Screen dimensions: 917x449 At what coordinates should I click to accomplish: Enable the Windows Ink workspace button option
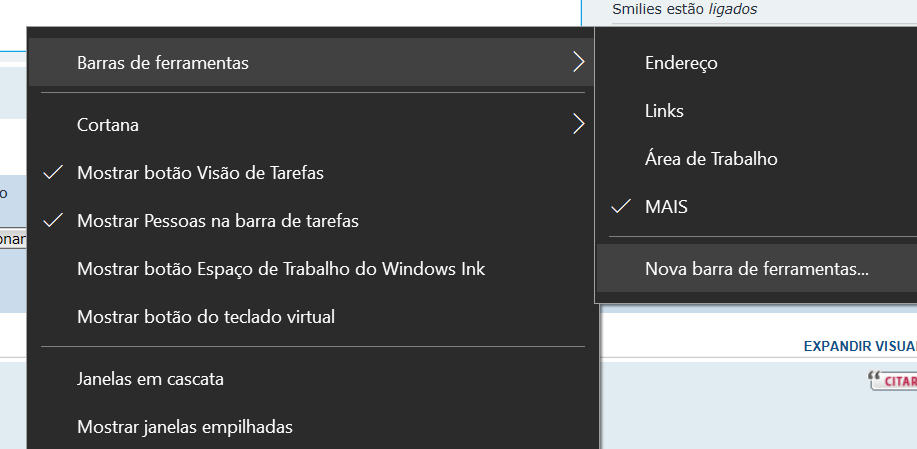[x=281, y=269]
